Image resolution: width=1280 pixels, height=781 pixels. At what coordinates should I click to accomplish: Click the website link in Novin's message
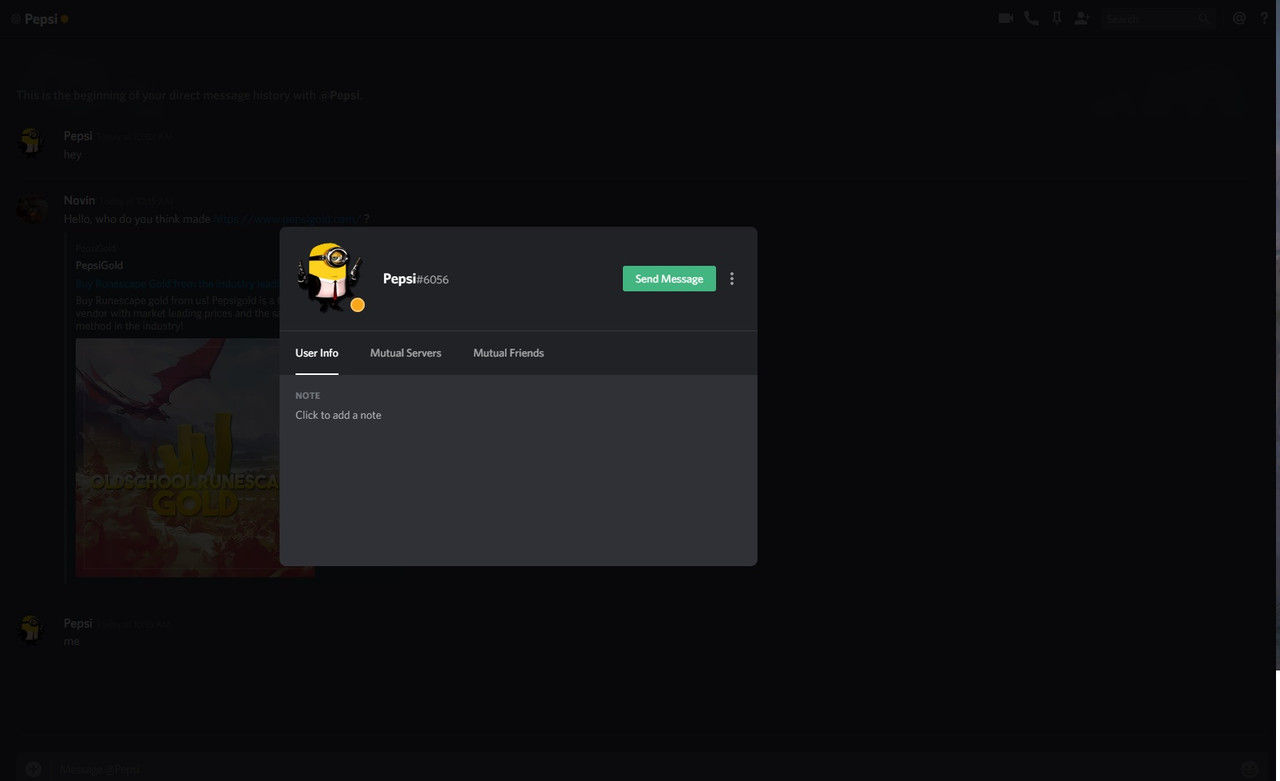(x=286, y=218)
